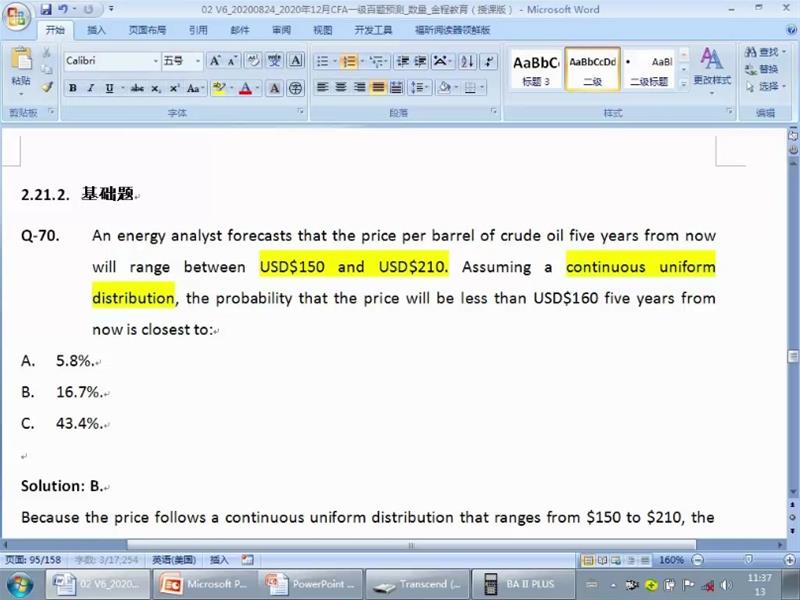Click Grow Font icon
Screen dimensions: 800x600
(215, 61)
